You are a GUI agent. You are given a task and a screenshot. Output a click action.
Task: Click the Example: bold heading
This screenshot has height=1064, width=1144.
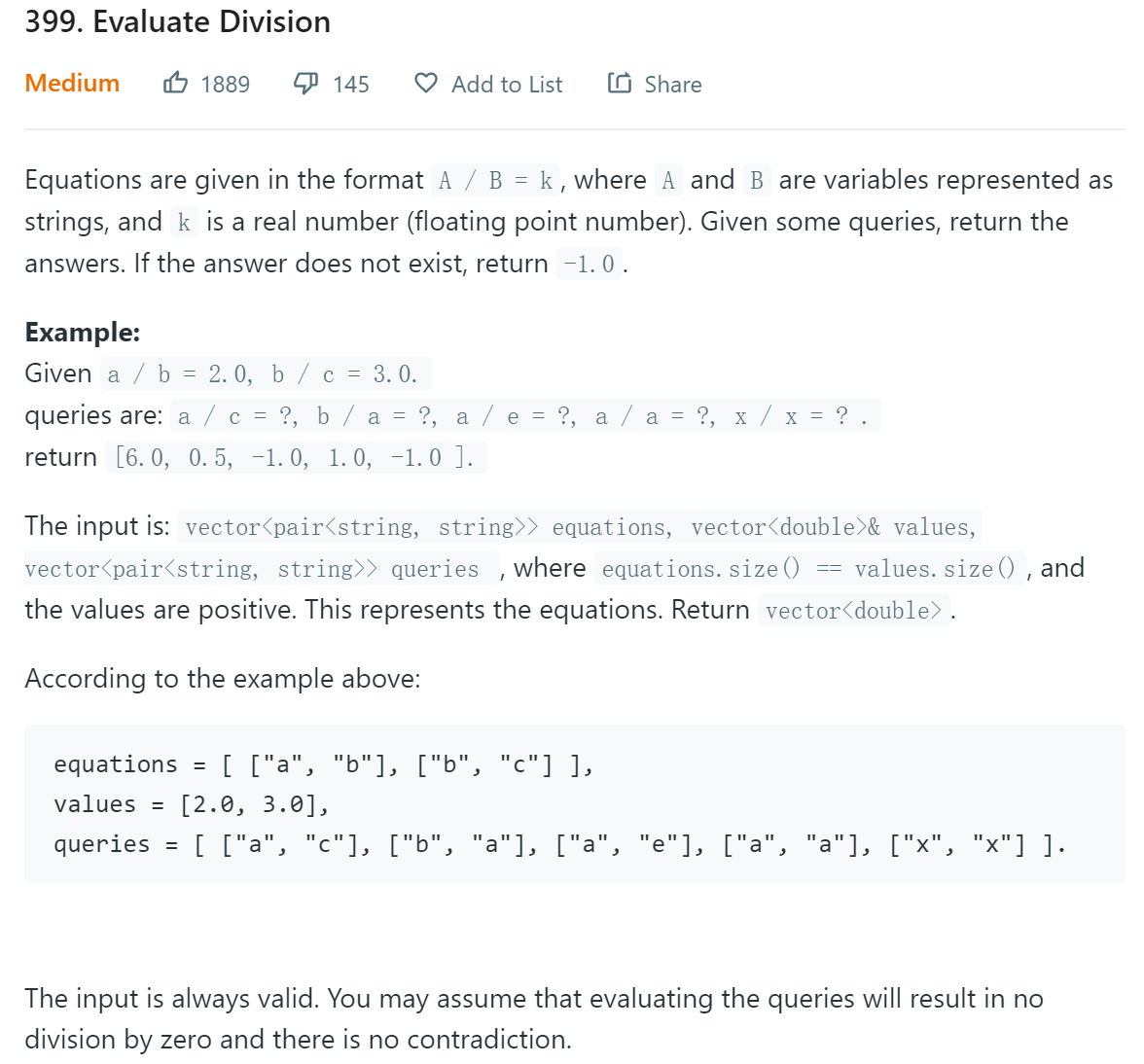(83, 333)
